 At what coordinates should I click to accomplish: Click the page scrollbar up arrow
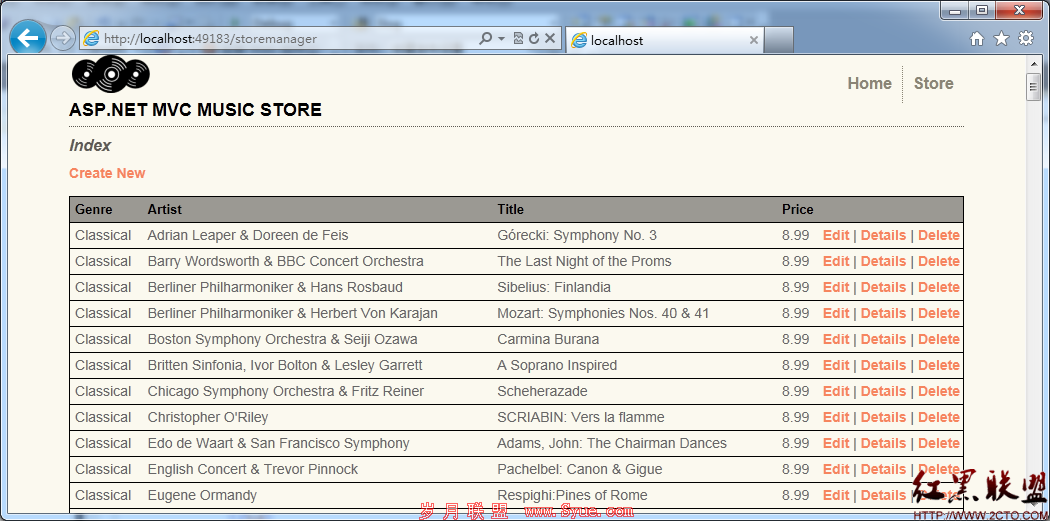[1033, 64]
